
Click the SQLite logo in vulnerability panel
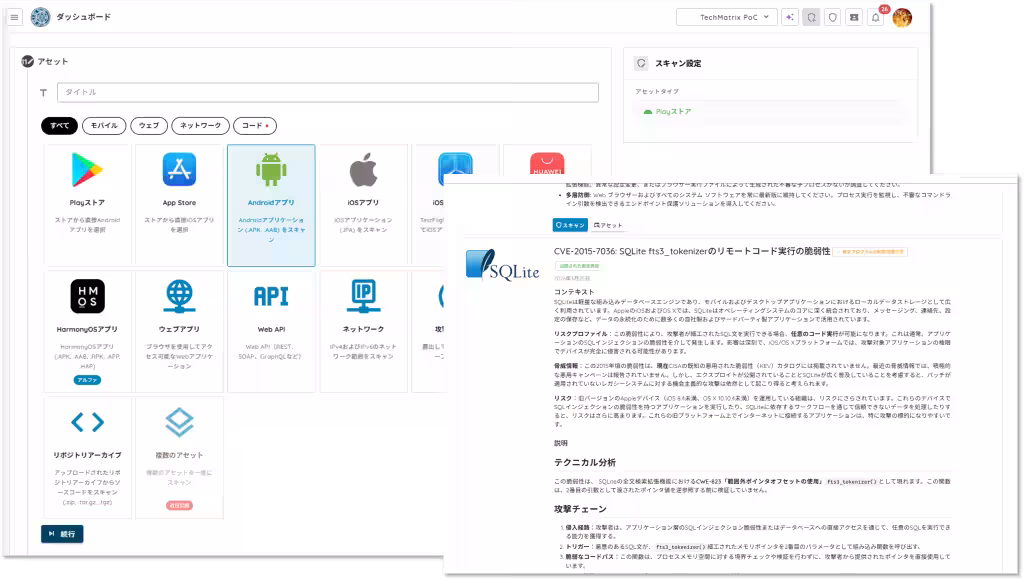503,266
